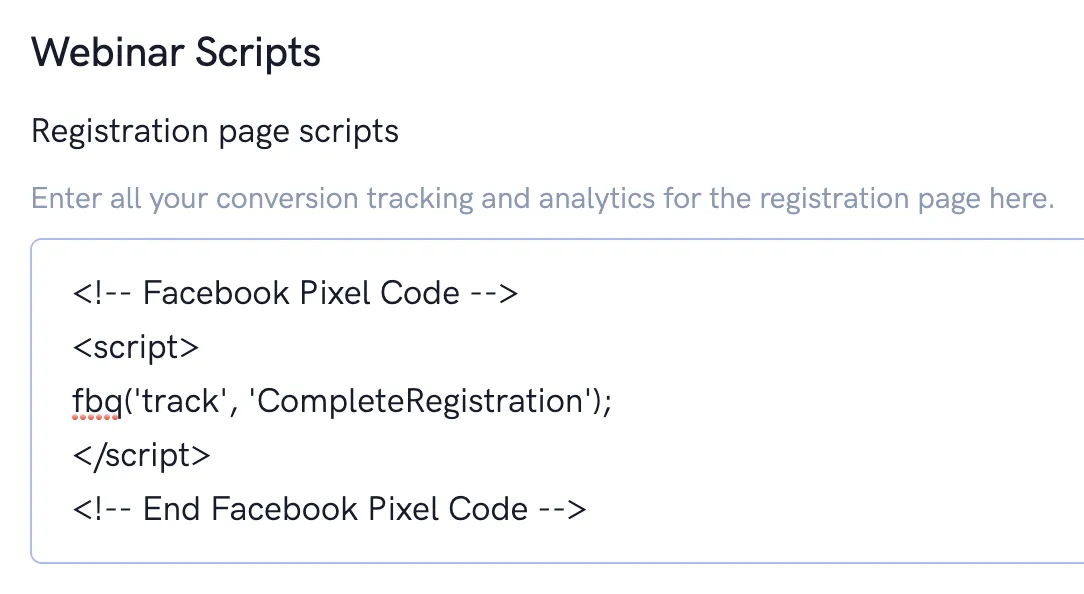Click empty area right of script tag
The image size is (1084, 594).
[x=622, y=347]
